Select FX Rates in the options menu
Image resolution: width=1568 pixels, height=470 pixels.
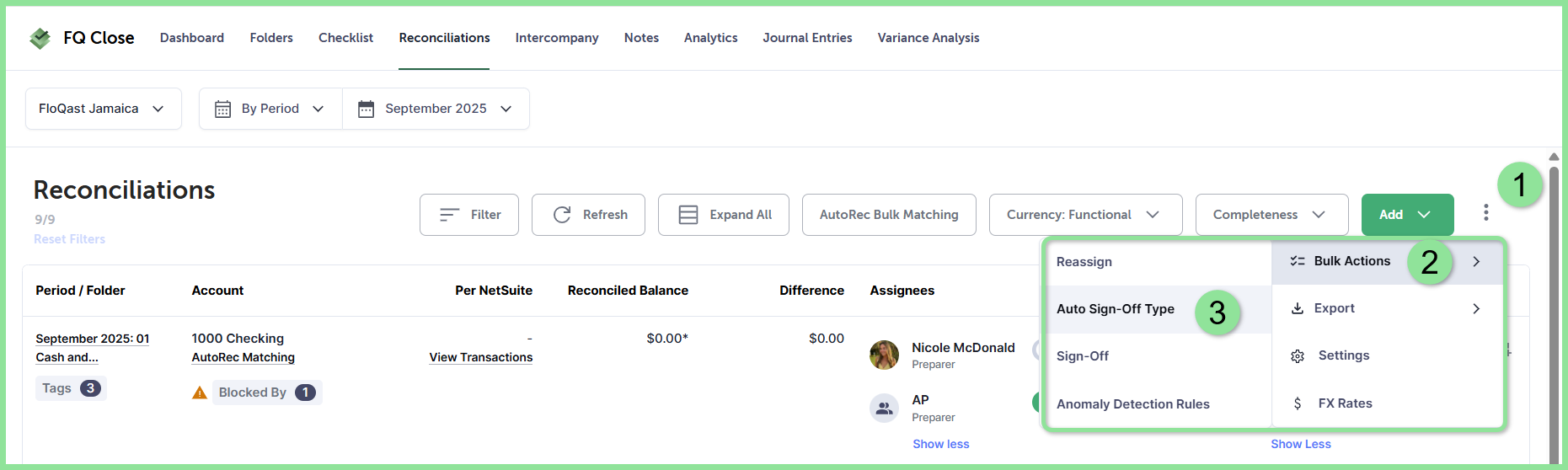[x=1387, y=403]
